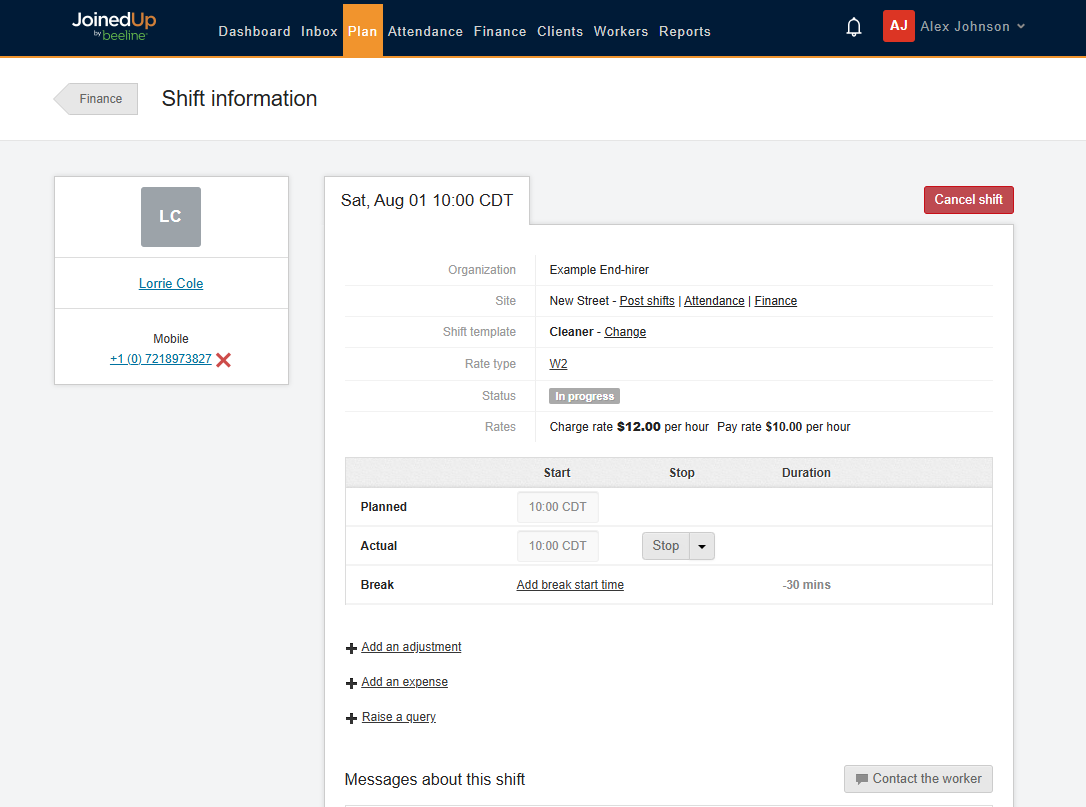The image size is (1086, 807).
Task: Expand the Alex Johnson account menu
Action: pos(972,26)
